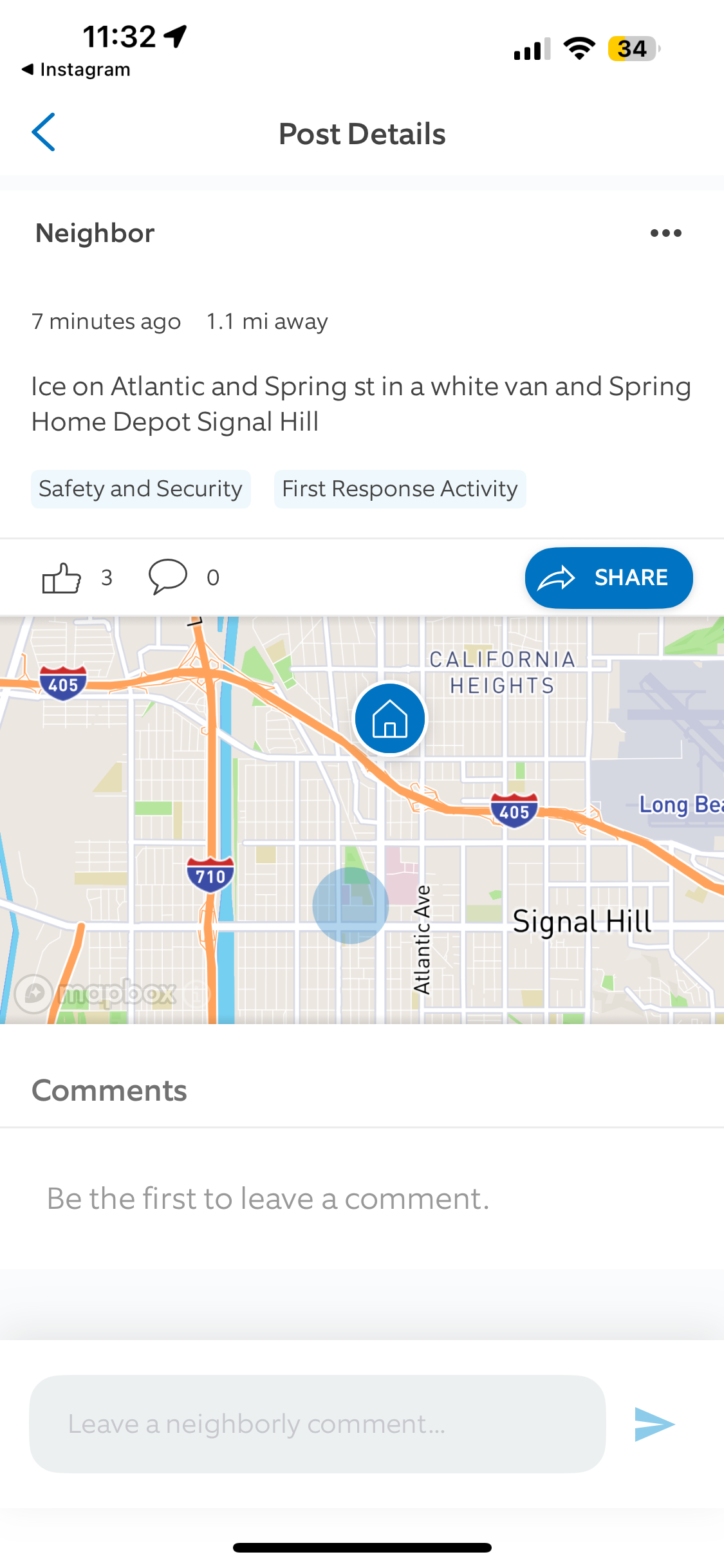Select the Safety and Security tag
This screenshot has width=724, height=1568.
140,489
